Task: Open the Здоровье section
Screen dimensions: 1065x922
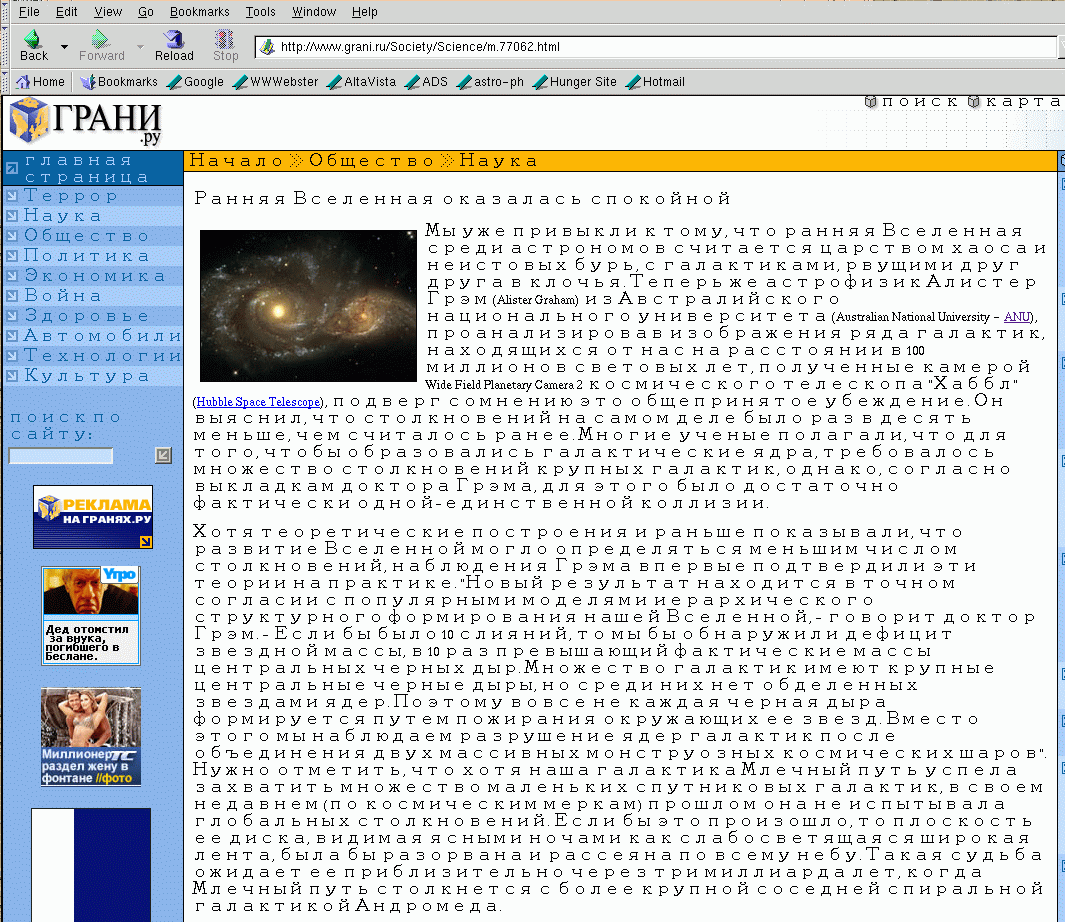Action: (86, 315)
